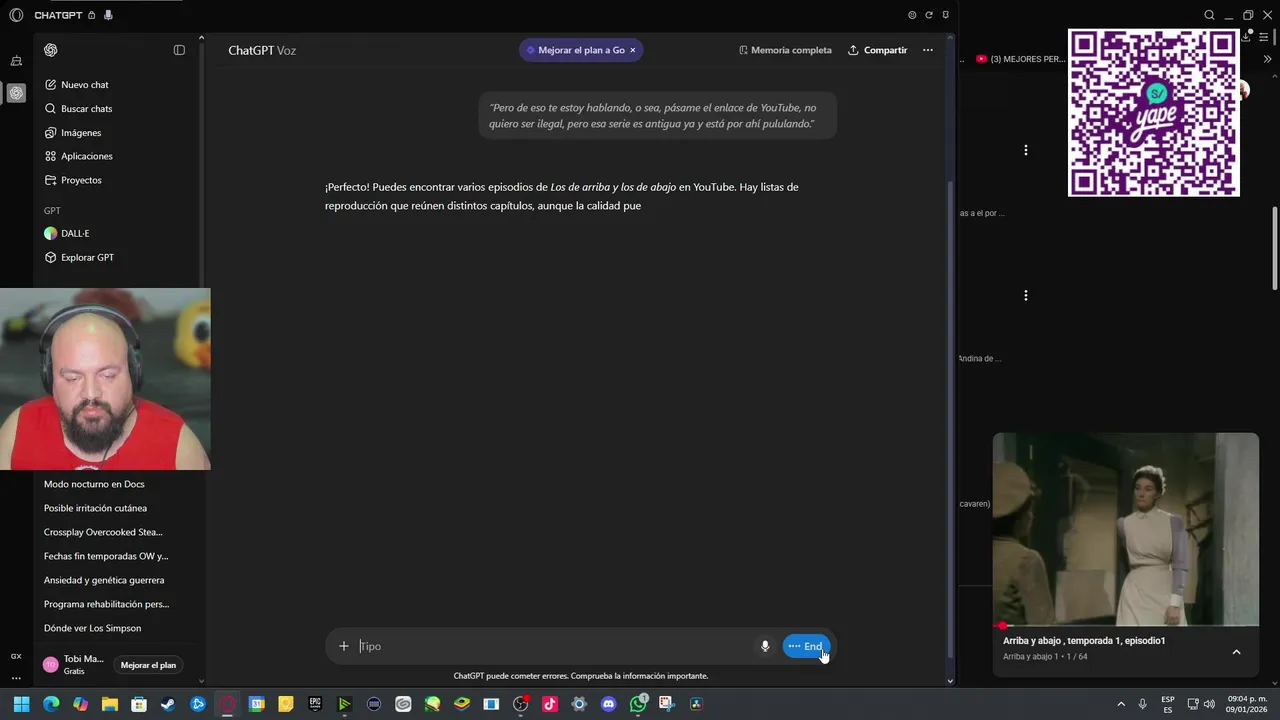This screenshot has height=720, width=1280.
Task: Open chat Modo nocturno en Docs
Action: [94, 484]
